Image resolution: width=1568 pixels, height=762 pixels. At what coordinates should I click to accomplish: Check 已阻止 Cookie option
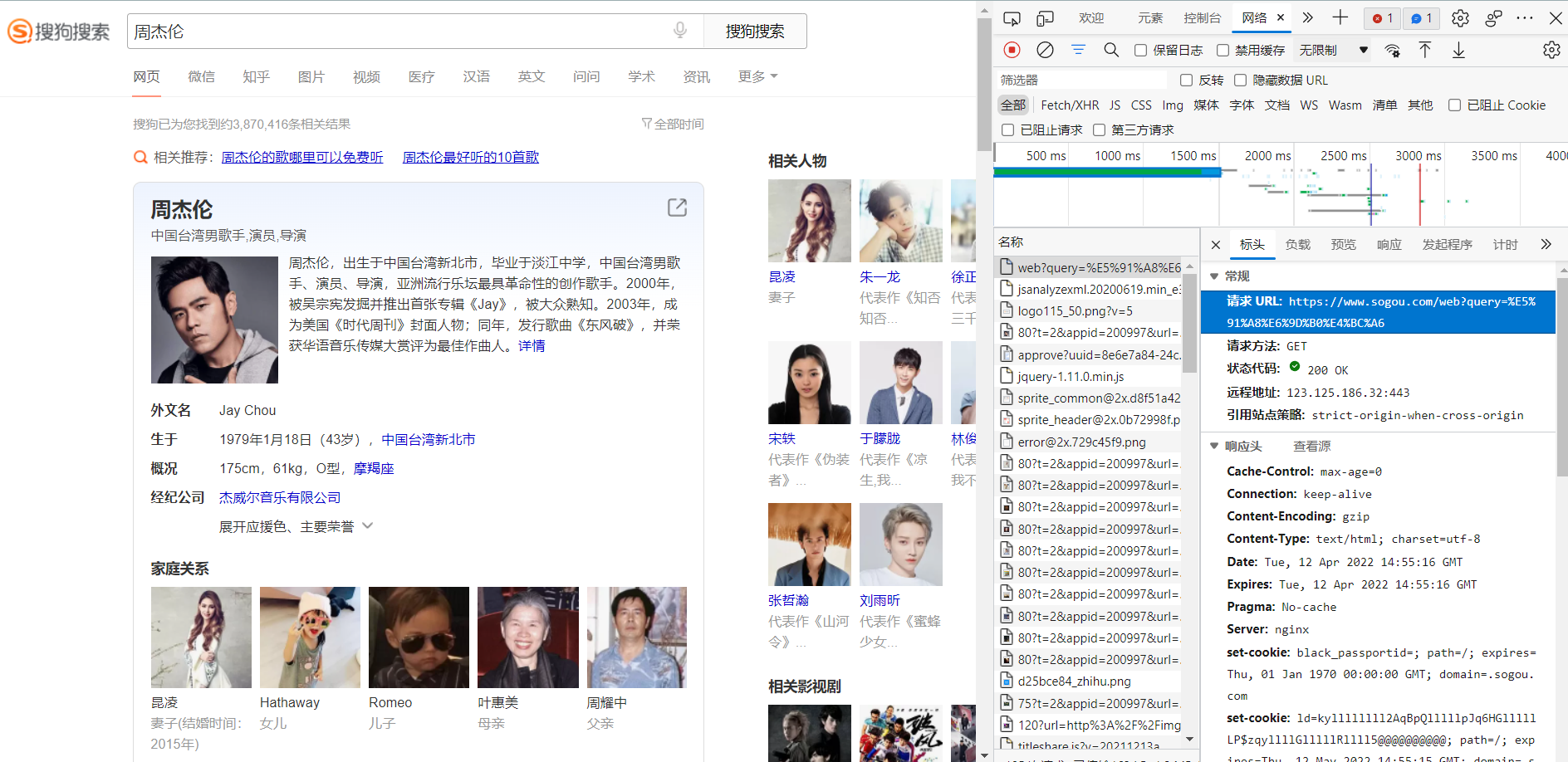(x=1455, y=105)
